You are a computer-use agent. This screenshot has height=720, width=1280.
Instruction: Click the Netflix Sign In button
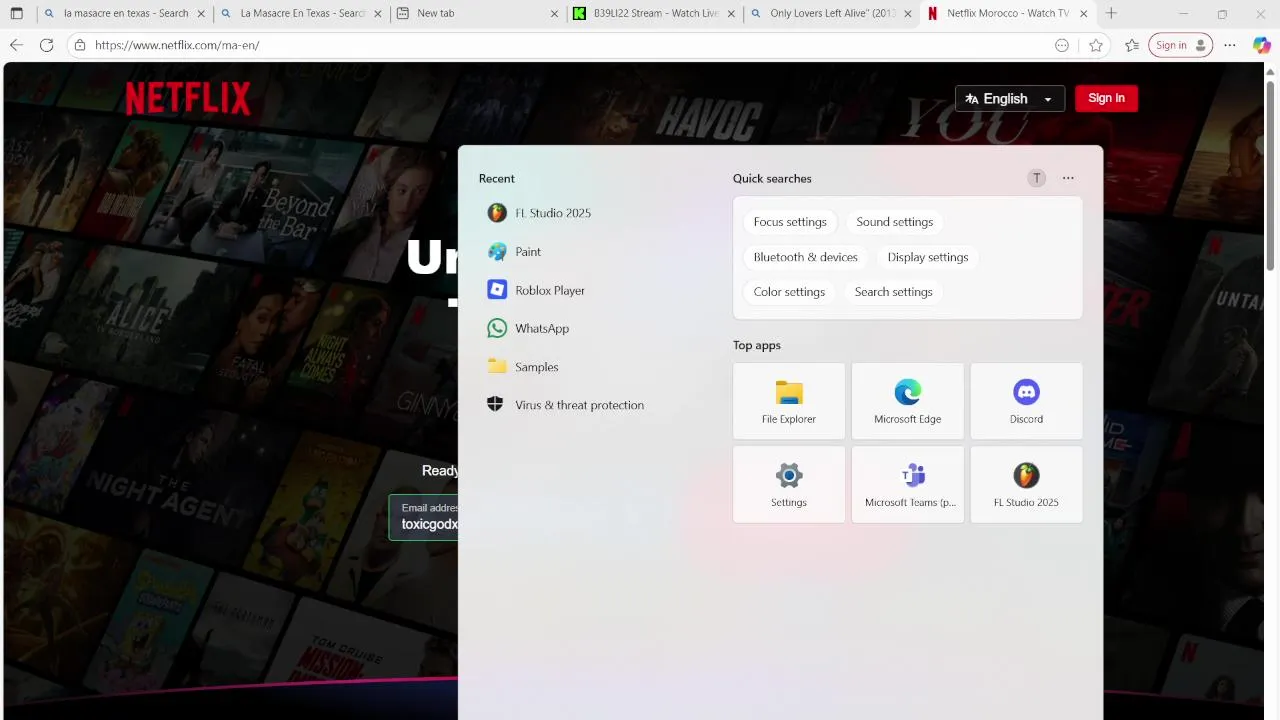point(1106,98)
